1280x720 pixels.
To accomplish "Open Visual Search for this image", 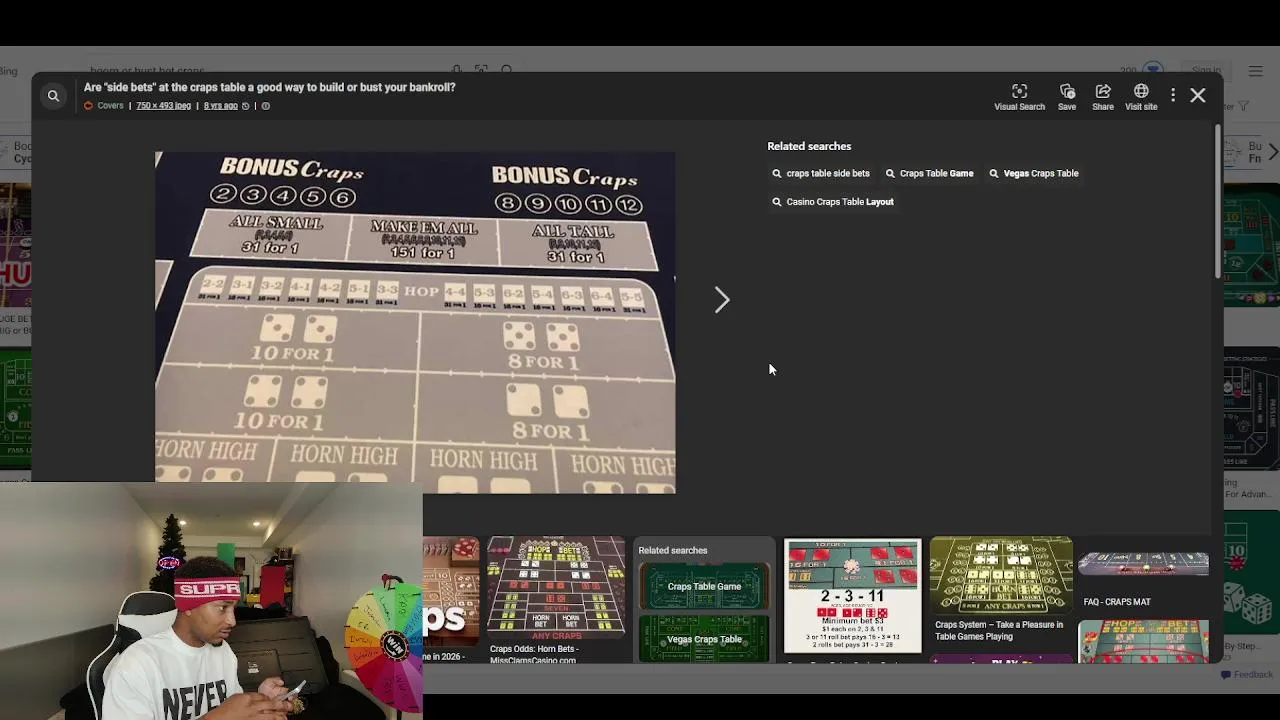I will [x=1019, y=97].
